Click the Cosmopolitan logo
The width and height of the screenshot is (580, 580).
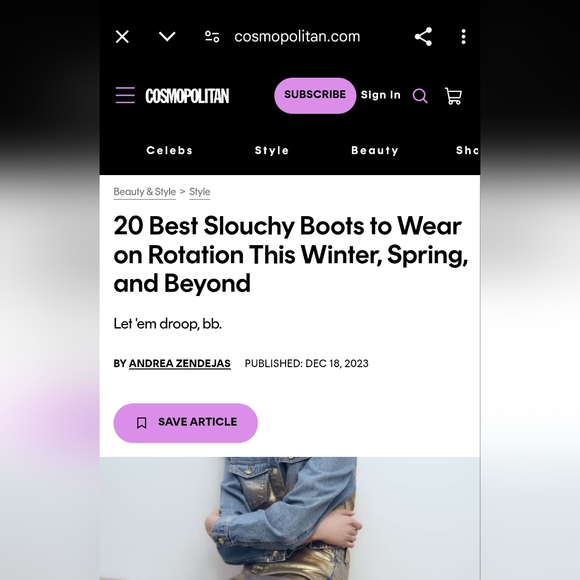[187, 96]
